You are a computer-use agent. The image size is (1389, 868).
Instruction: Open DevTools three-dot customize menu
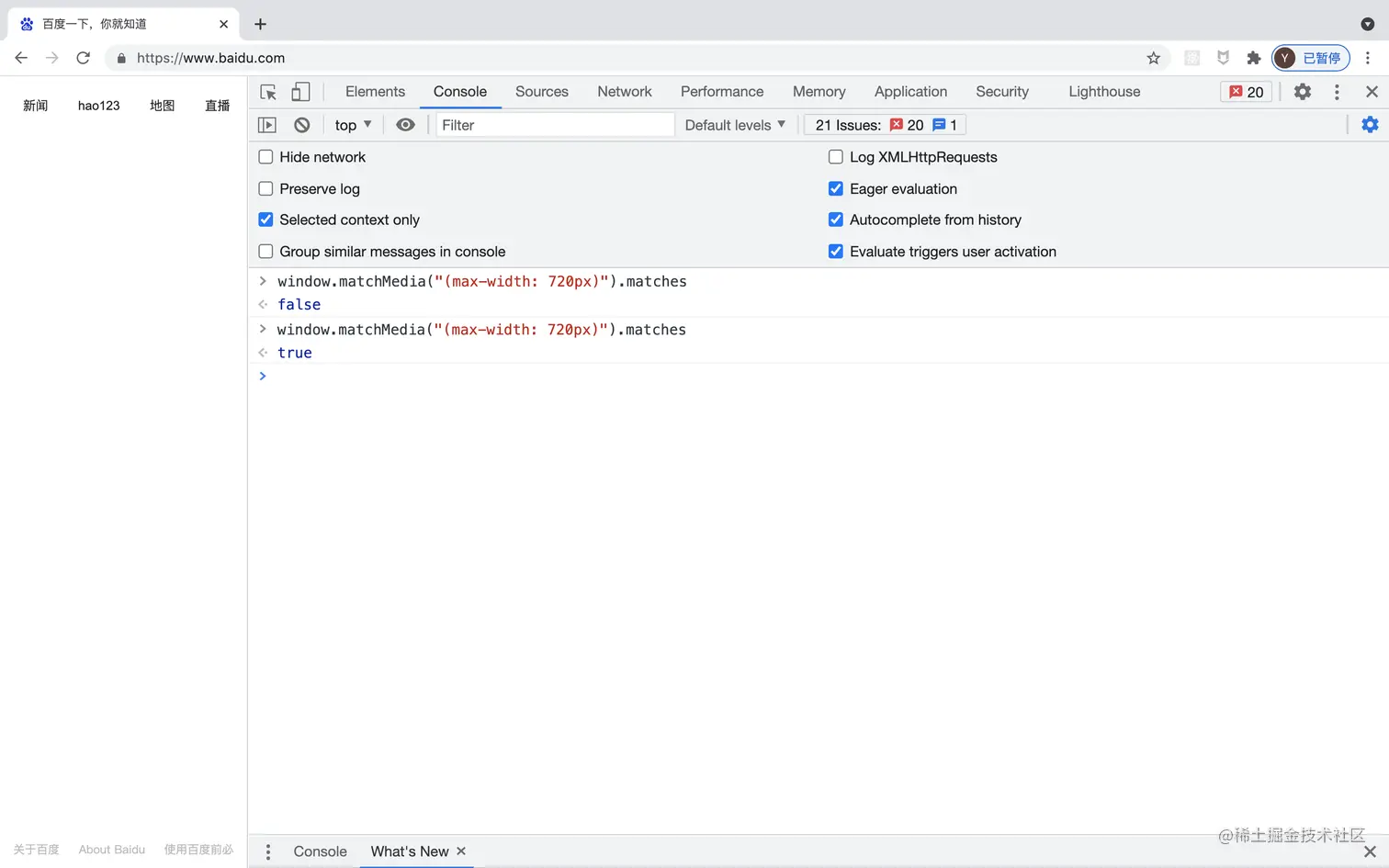(x=1337, y=92)
